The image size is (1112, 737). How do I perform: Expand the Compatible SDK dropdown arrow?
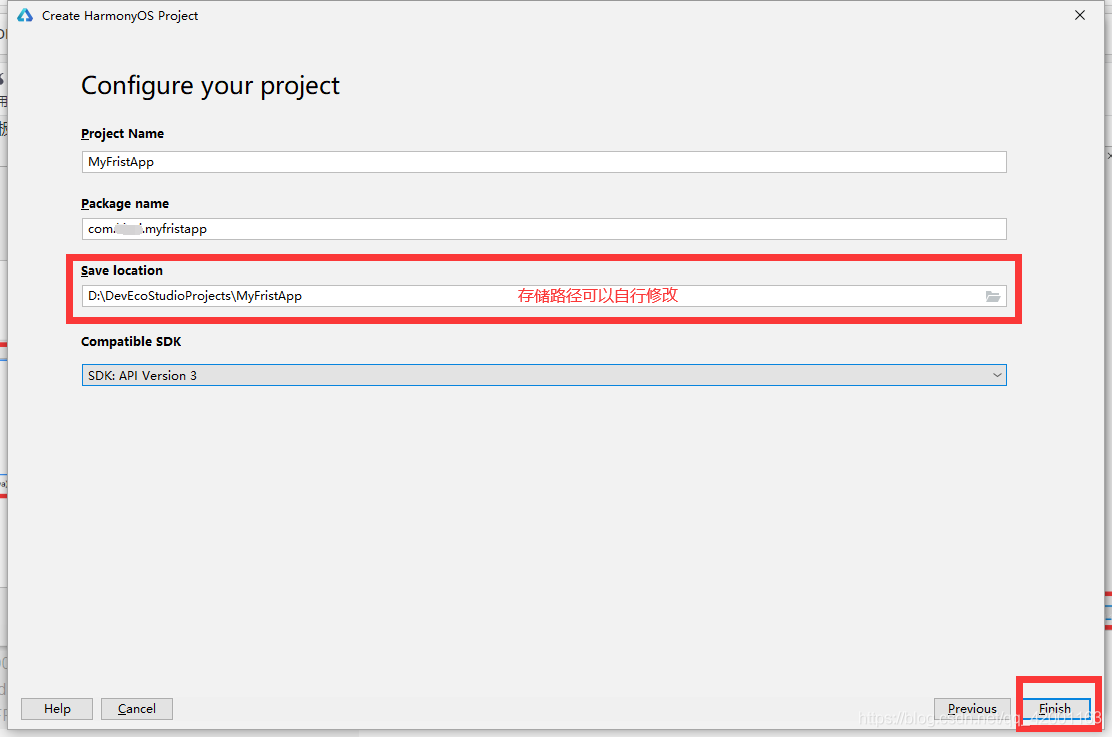coord(996,375)
